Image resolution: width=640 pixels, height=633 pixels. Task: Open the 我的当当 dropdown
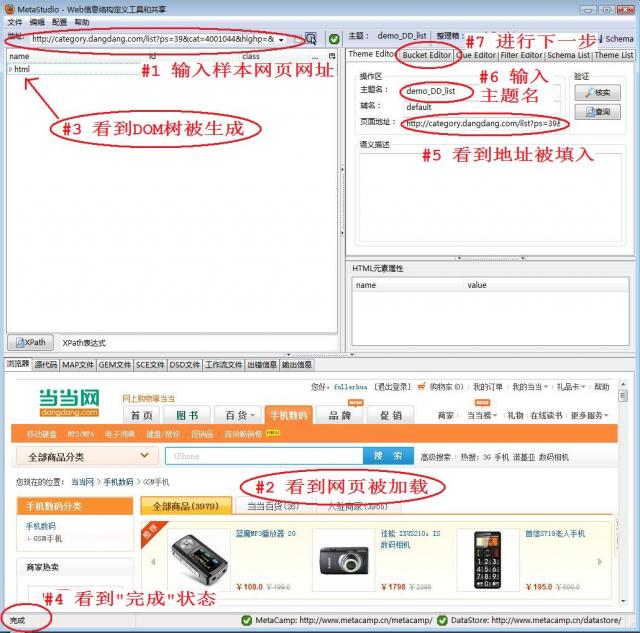coord(530,387)
